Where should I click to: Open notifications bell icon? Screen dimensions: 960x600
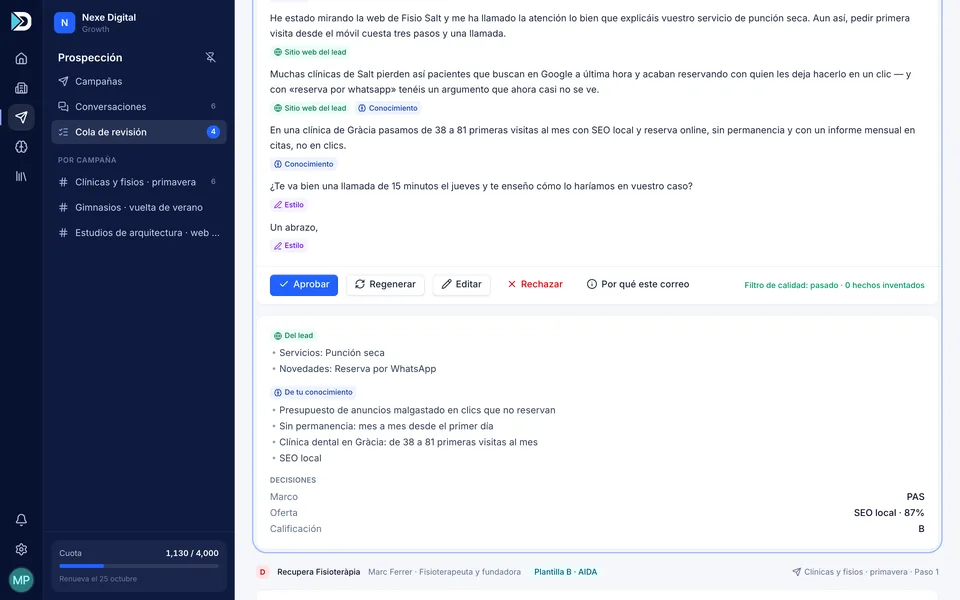click(21, 520)
